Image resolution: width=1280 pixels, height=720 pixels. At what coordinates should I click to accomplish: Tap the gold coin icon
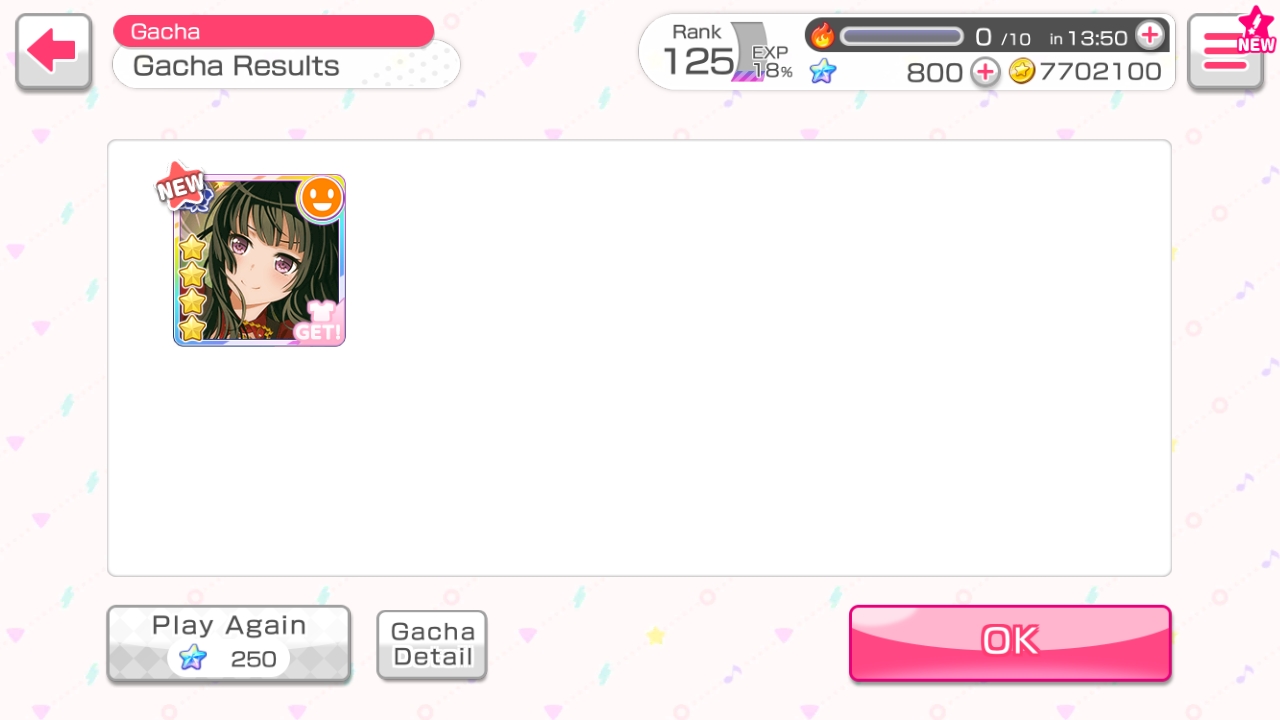click(x=1021, y=71)
